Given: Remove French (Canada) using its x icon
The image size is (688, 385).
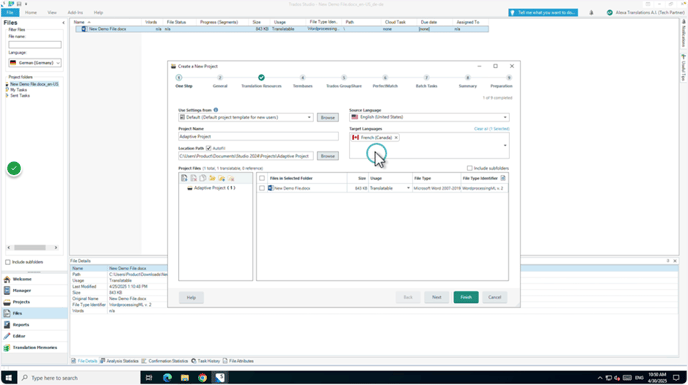Looking at the screenshot, I should (x=396, y=138).
